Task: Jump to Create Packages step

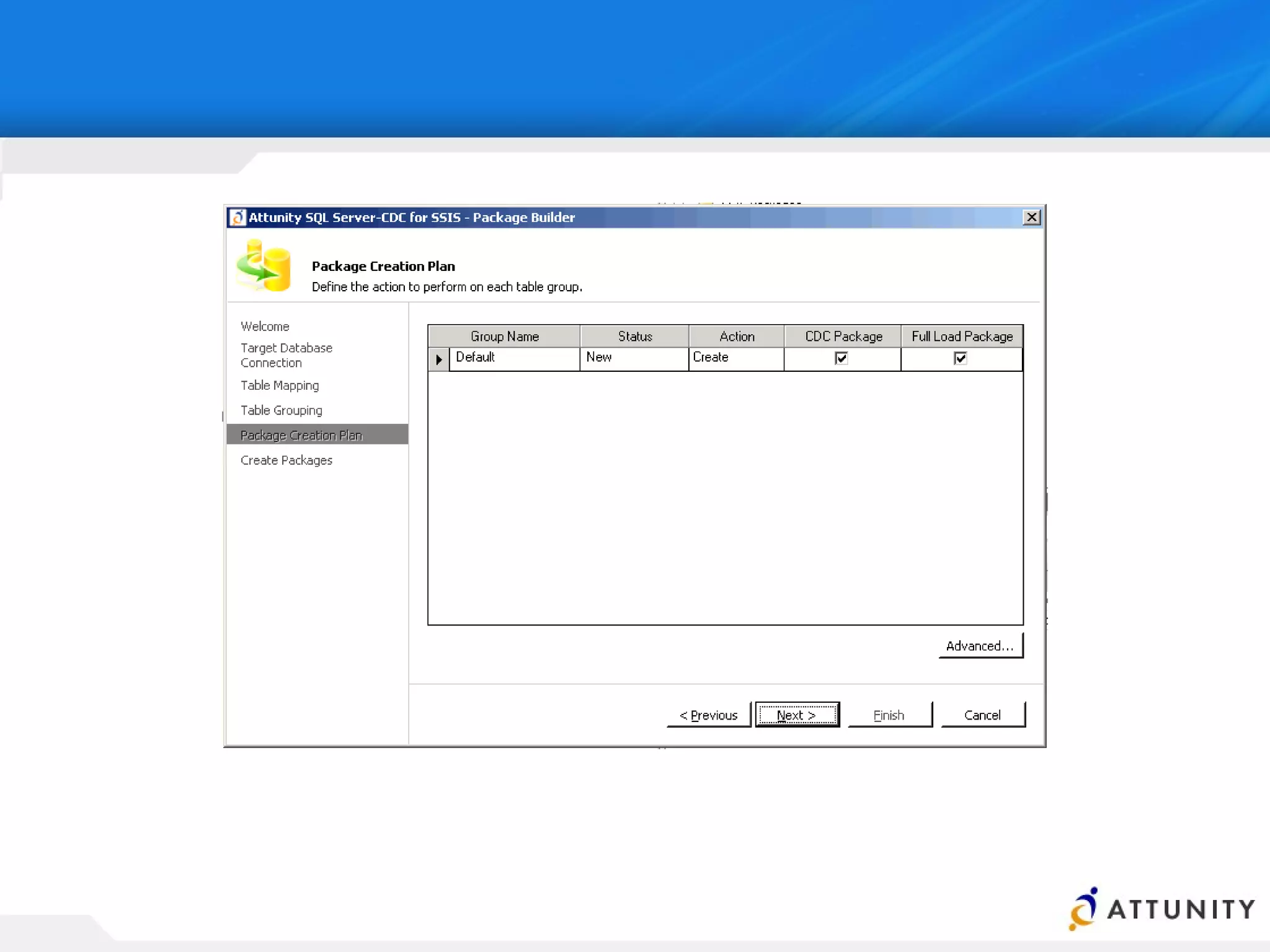Action: click(x=286, y=460)
